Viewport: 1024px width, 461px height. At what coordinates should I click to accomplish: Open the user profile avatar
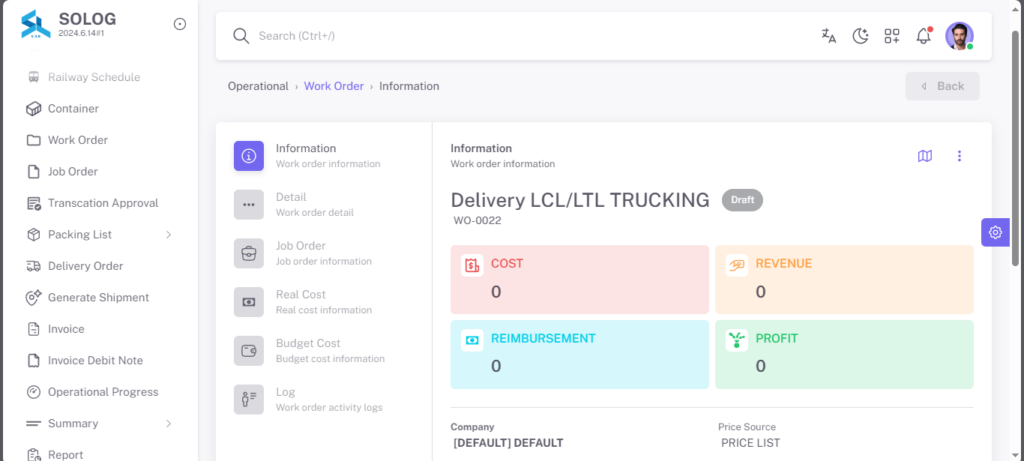[x=959, y=36]
